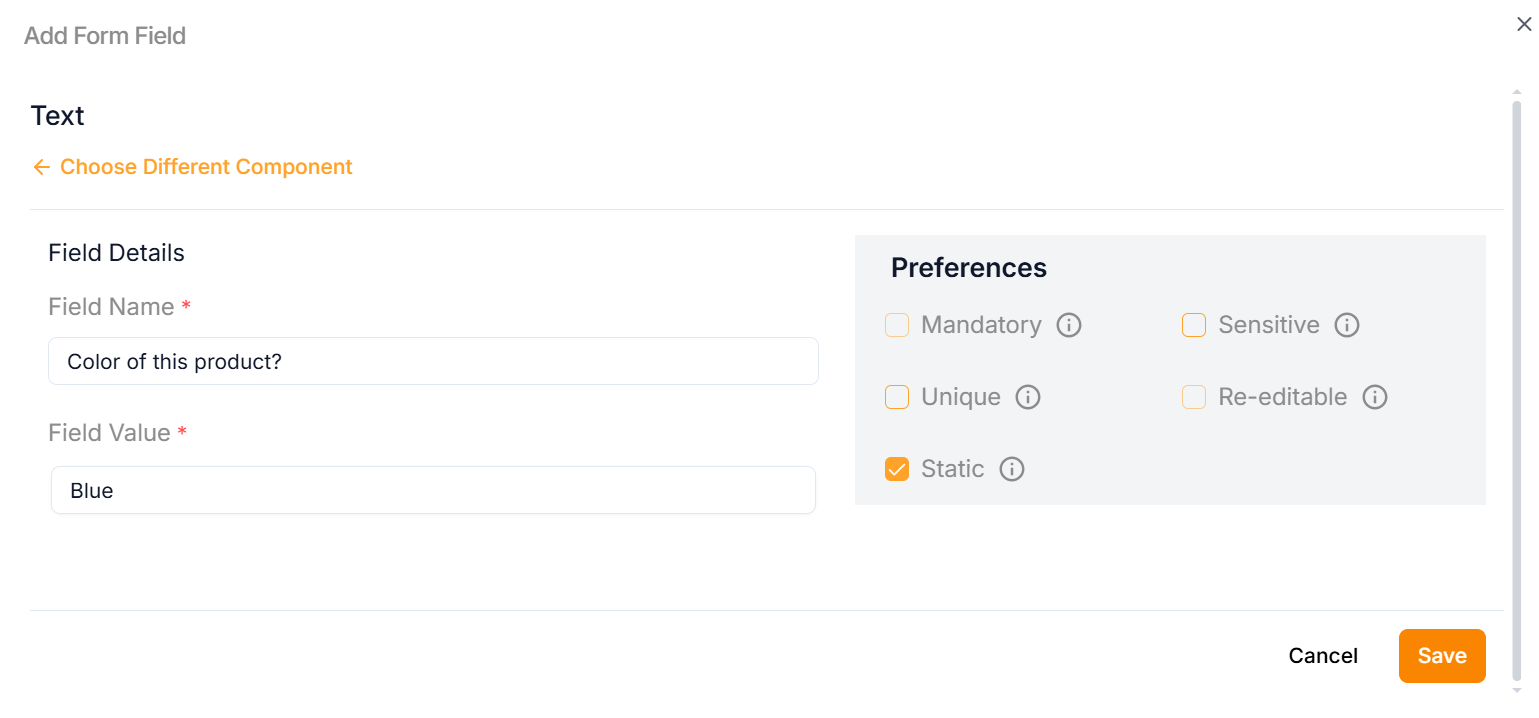This screenshot has height=718, width=1539.
Task: Click the scrollbar down arrow
Action: (x=1517, y=690)
